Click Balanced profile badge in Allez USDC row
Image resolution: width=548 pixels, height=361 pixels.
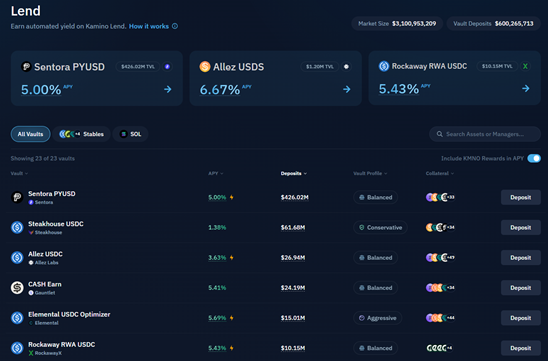tap(375, 258)
